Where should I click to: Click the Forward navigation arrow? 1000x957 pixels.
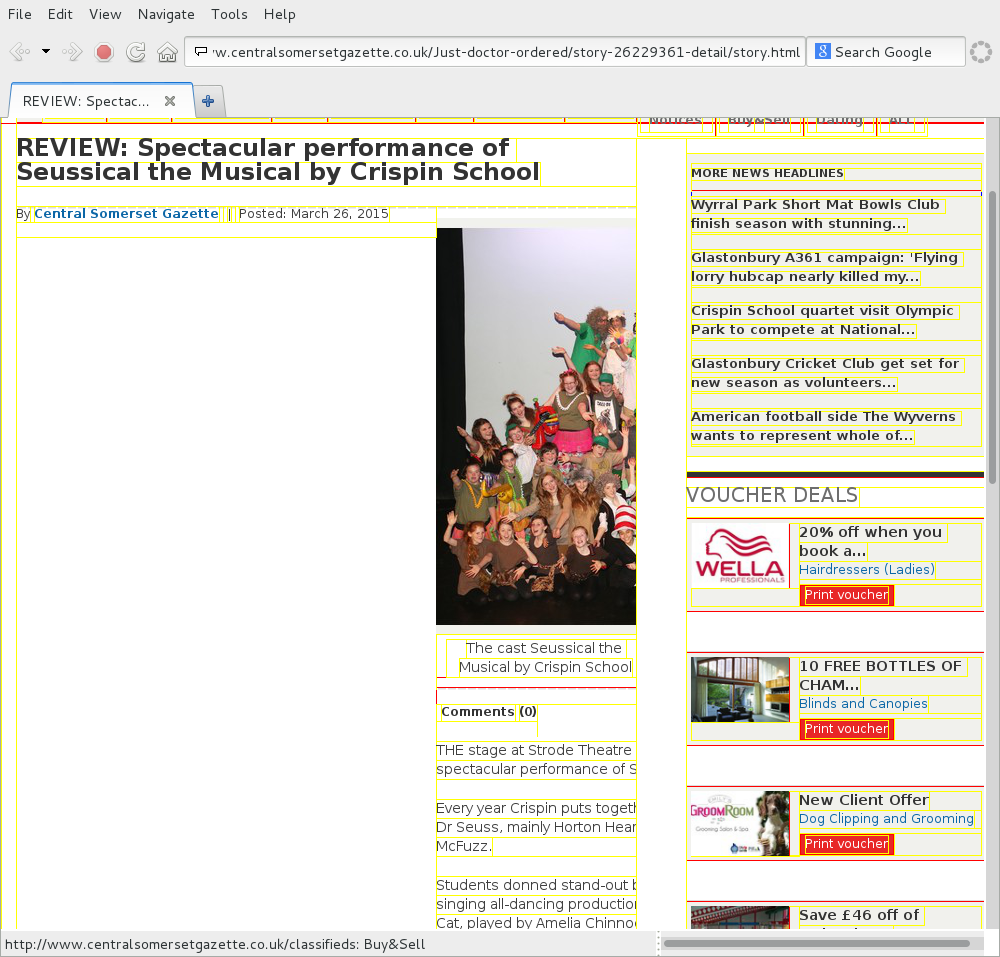click(x=72, y=52)
